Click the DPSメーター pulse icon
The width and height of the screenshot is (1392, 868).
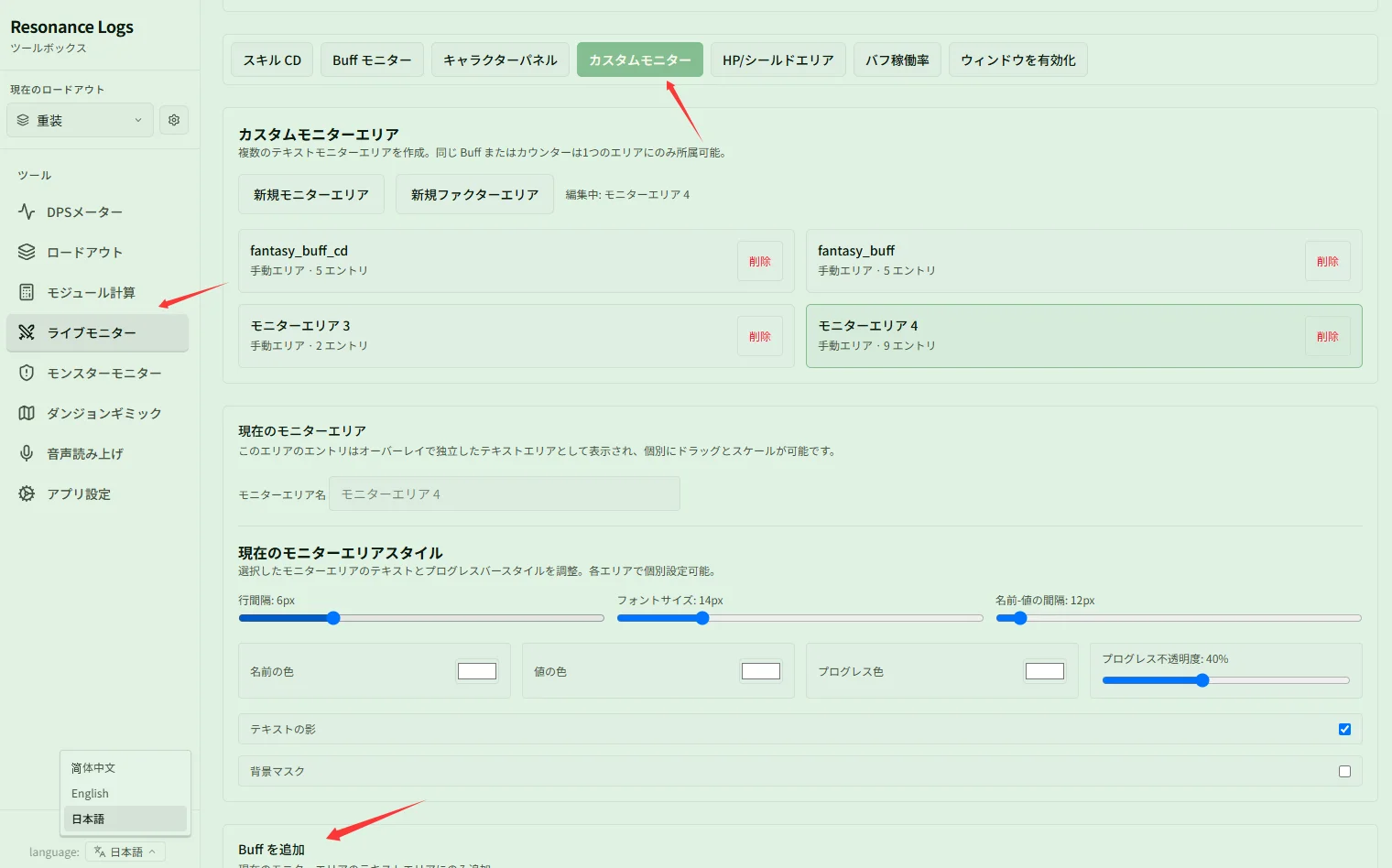coord(27,212)
